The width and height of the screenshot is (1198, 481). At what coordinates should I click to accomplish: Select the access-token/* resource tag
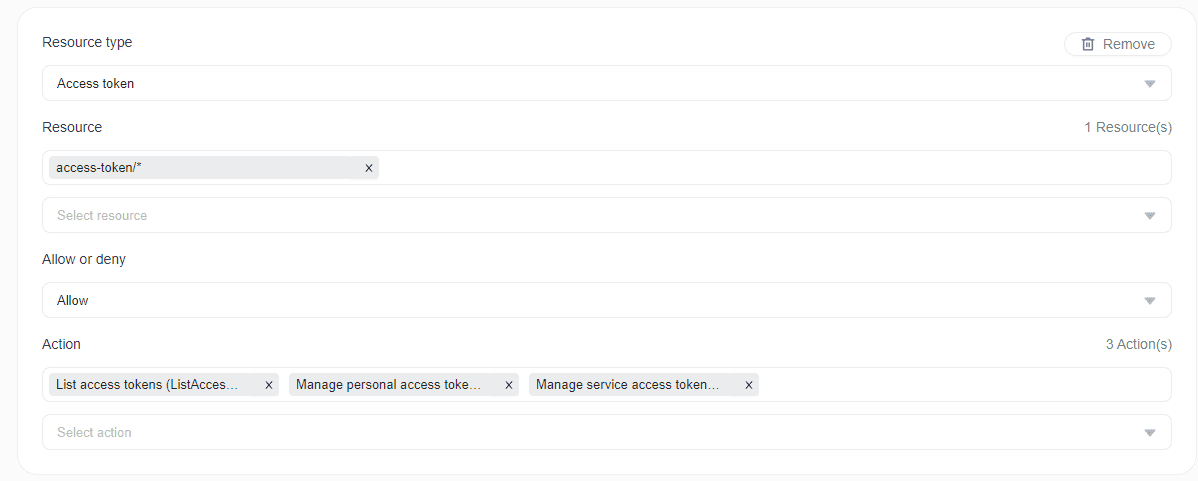click(200, 168)
